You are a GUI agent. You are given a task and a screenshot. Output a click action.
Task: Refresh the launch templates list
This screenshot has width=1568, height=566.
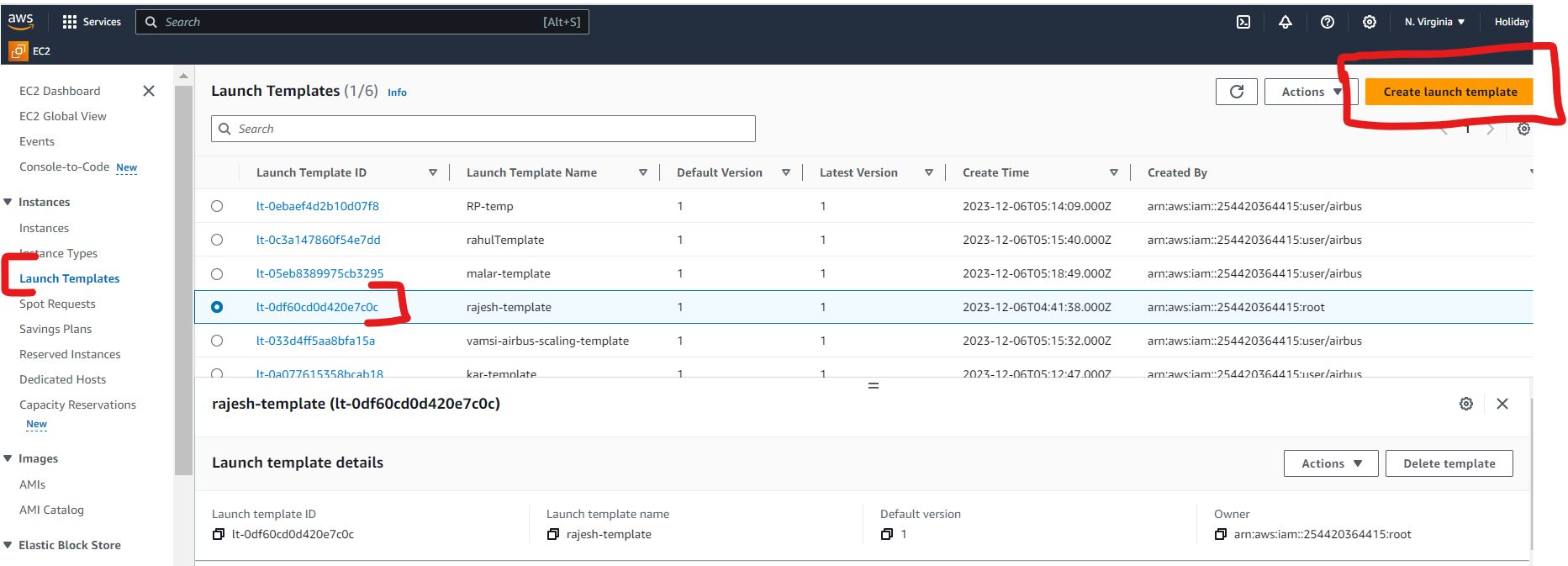click(1237, 92)
